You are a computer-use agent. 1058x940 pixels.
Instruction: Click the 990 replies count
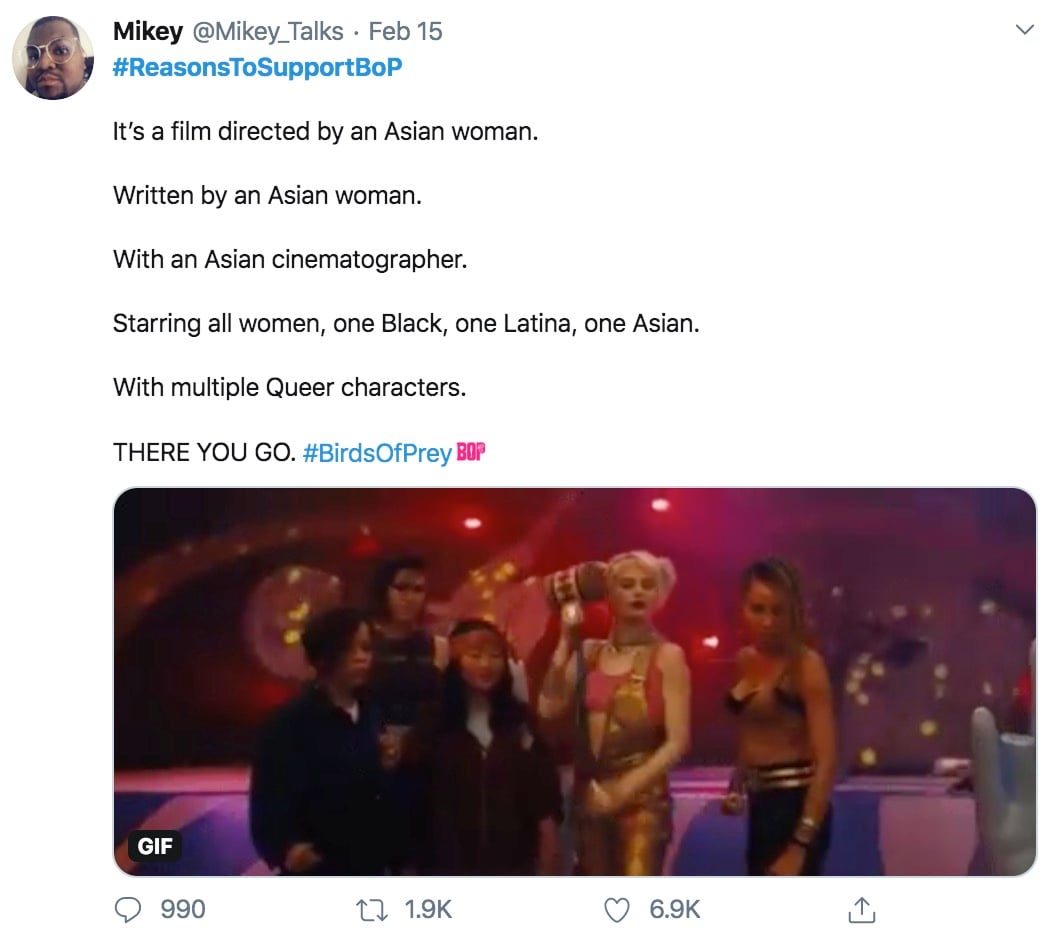click(x=183, y=910)
